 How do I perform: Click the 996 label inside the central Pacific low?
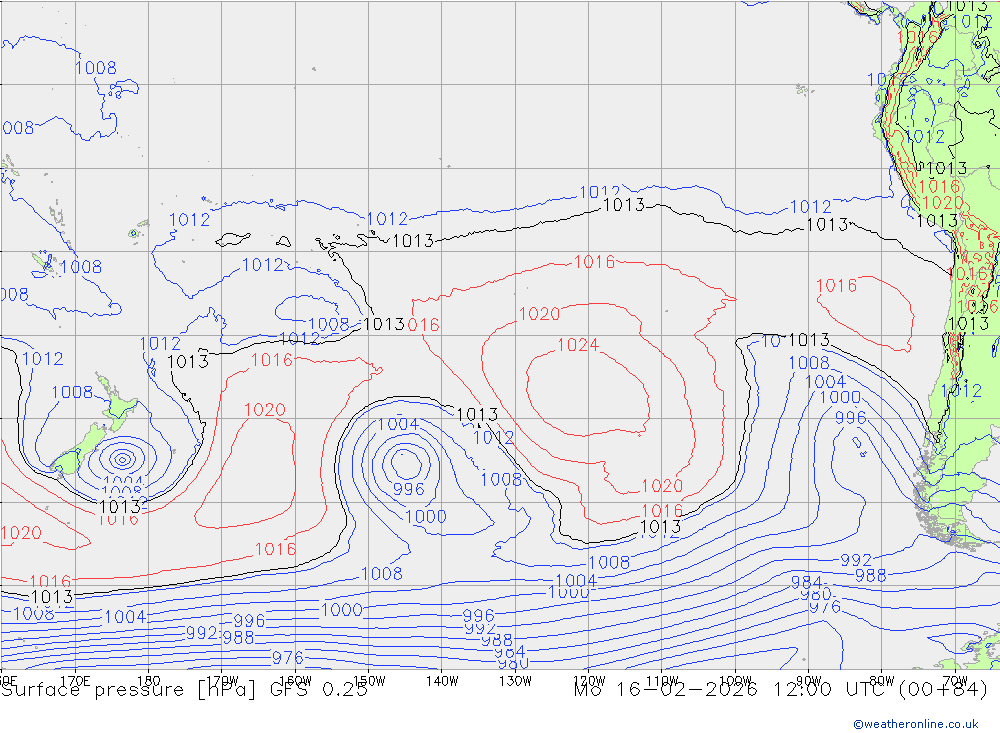[408, 489]
